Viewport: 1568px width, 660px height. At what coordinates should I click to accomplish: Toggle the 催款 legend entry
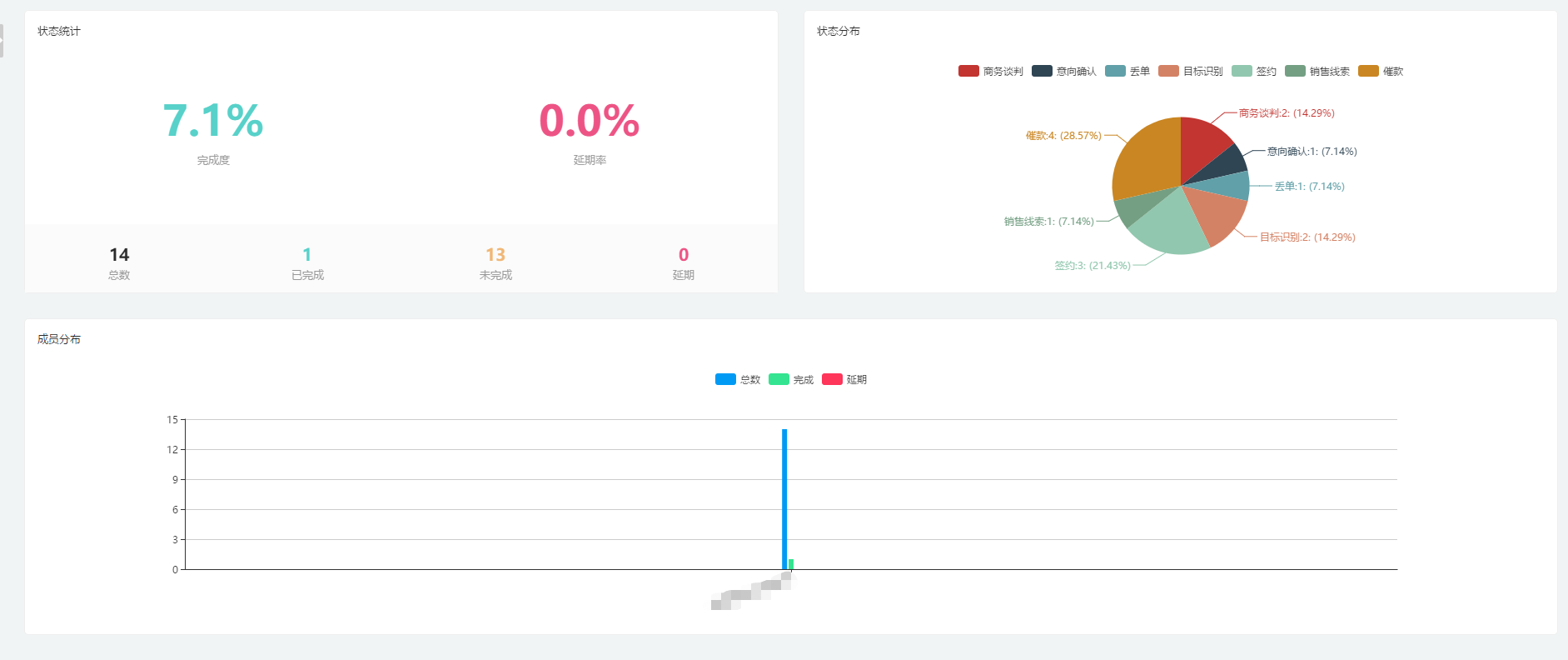1380,71
